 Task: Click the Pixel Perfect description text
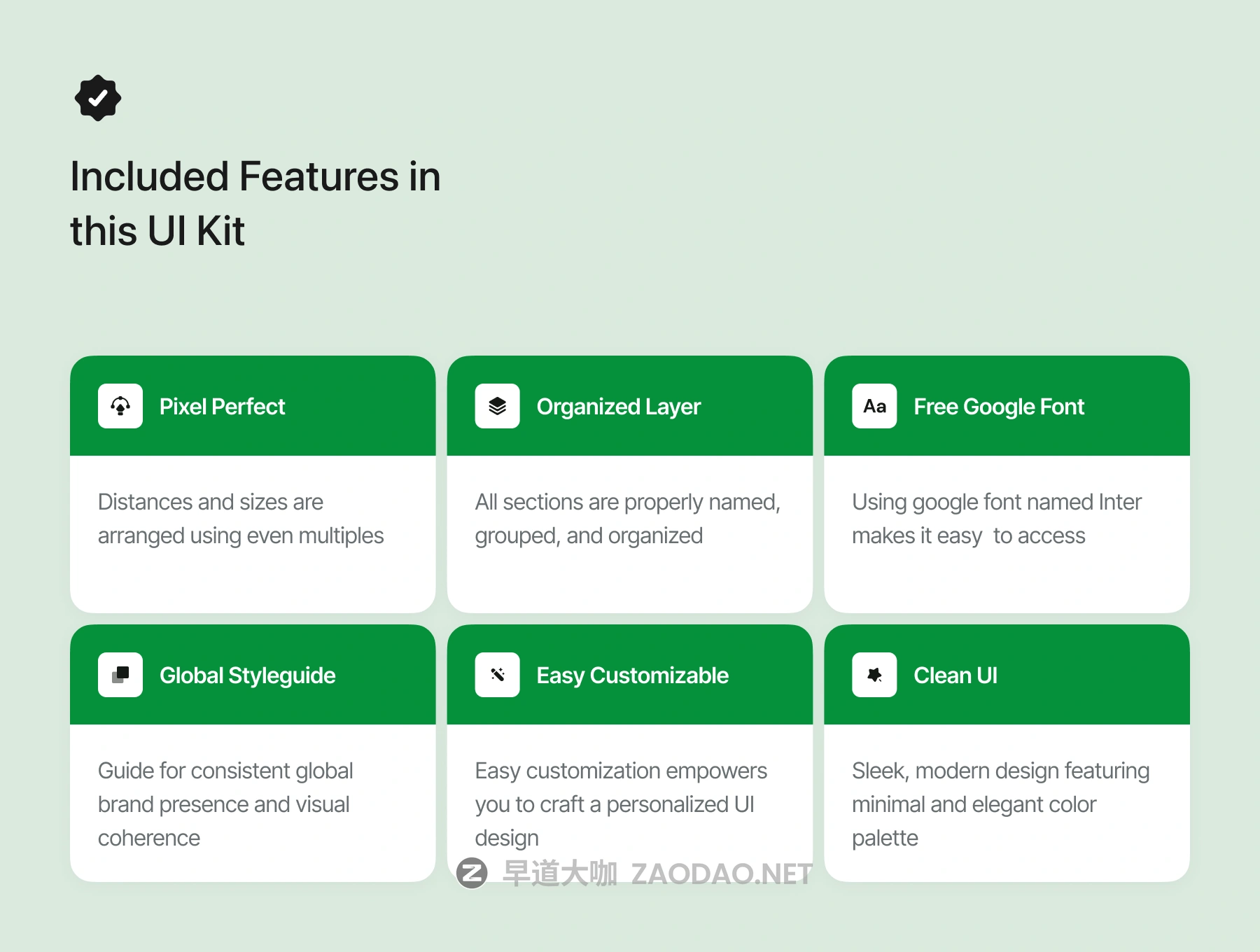click(x=240, y=519)
